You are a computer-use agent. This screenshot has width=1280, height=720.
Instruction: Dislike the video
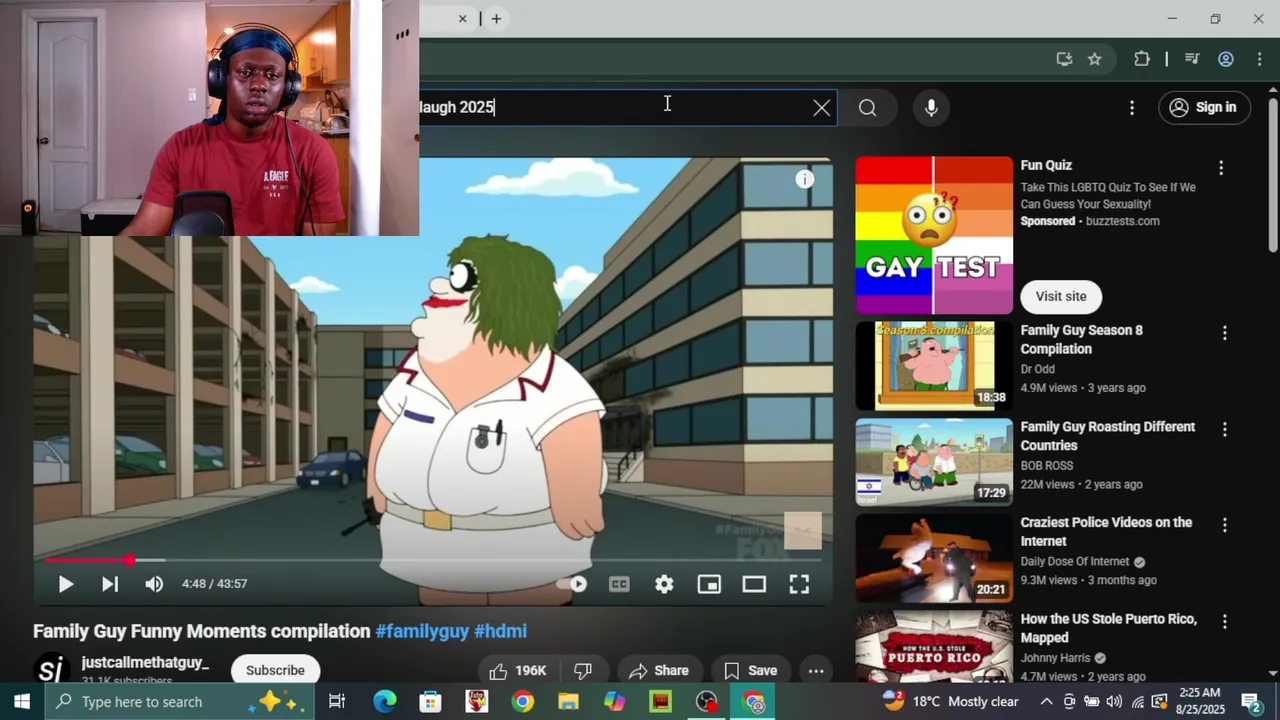point(582,670)
